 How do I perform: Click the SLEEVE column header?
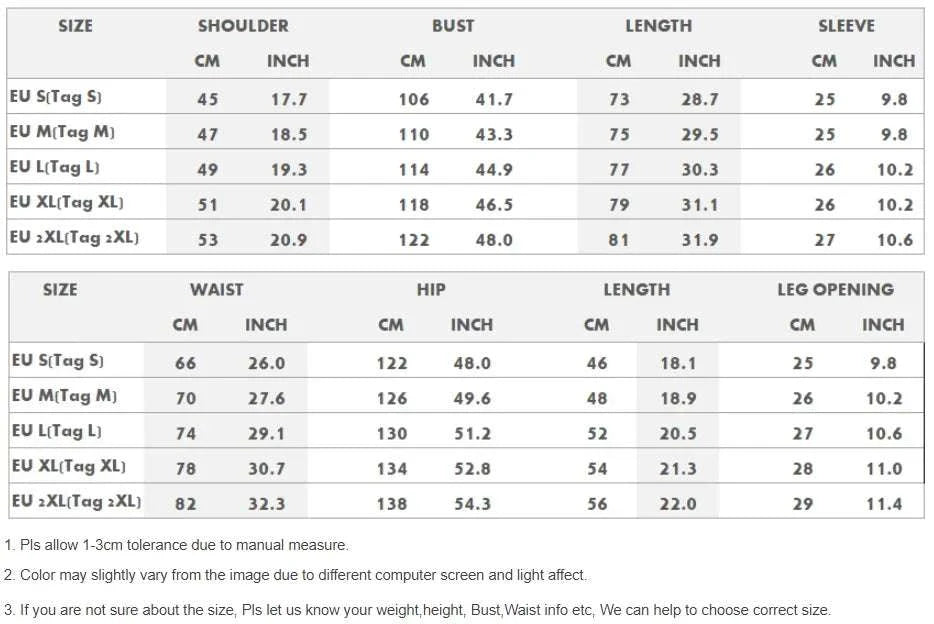click(846, 26)
